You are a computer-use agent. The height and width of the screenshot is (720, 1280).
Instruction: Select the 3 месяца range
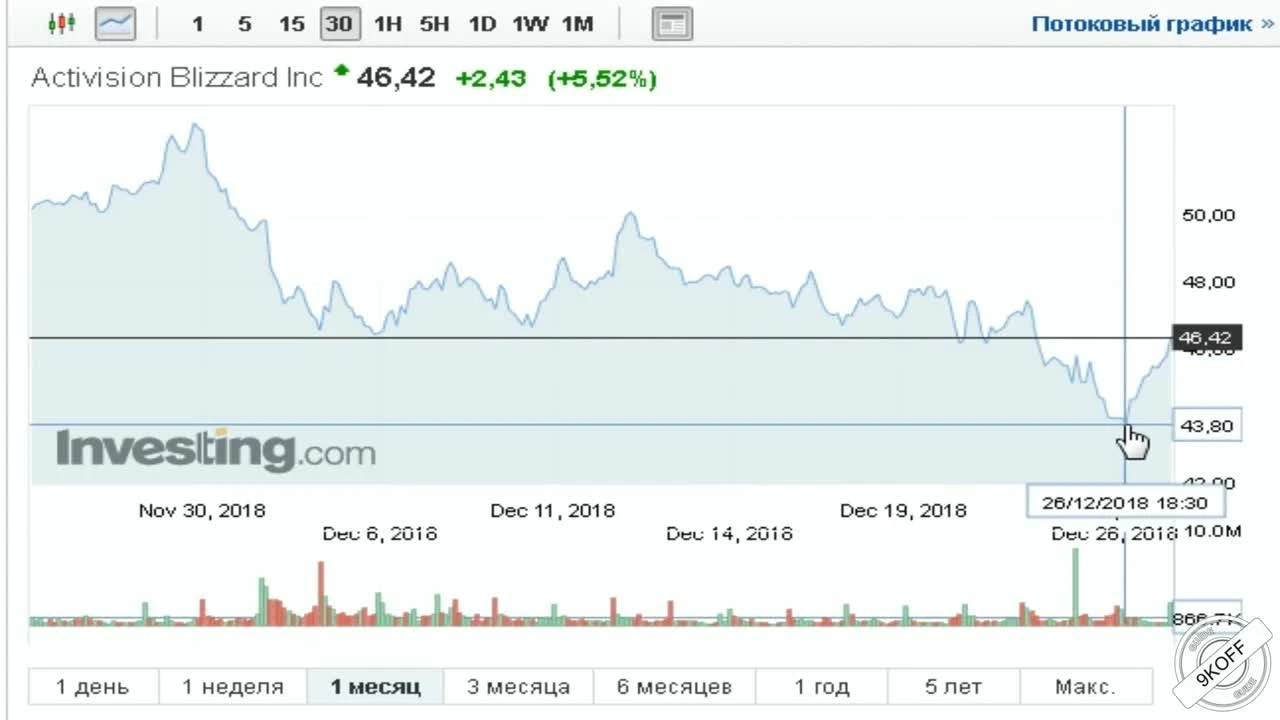[x=518, y=687]
